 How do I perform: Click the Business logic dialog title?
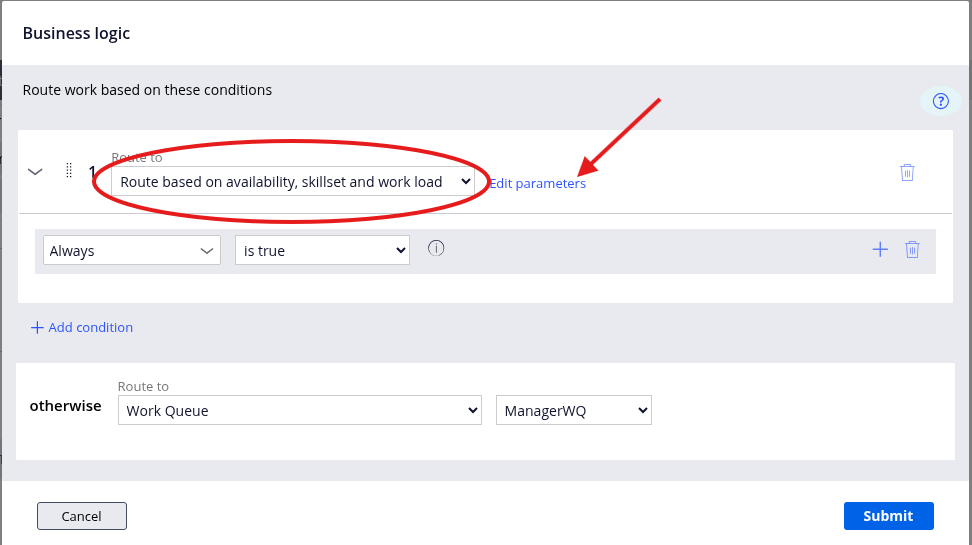pyautogui.click(x=76, y=33)
